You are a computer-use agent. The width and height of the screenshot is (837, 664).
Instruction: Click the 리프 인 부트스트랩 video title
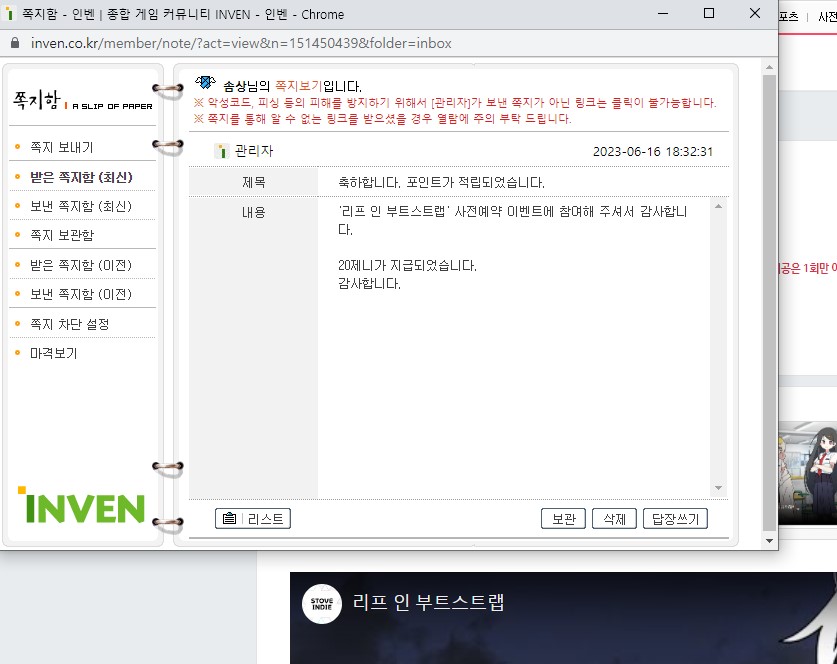[428, 603]
